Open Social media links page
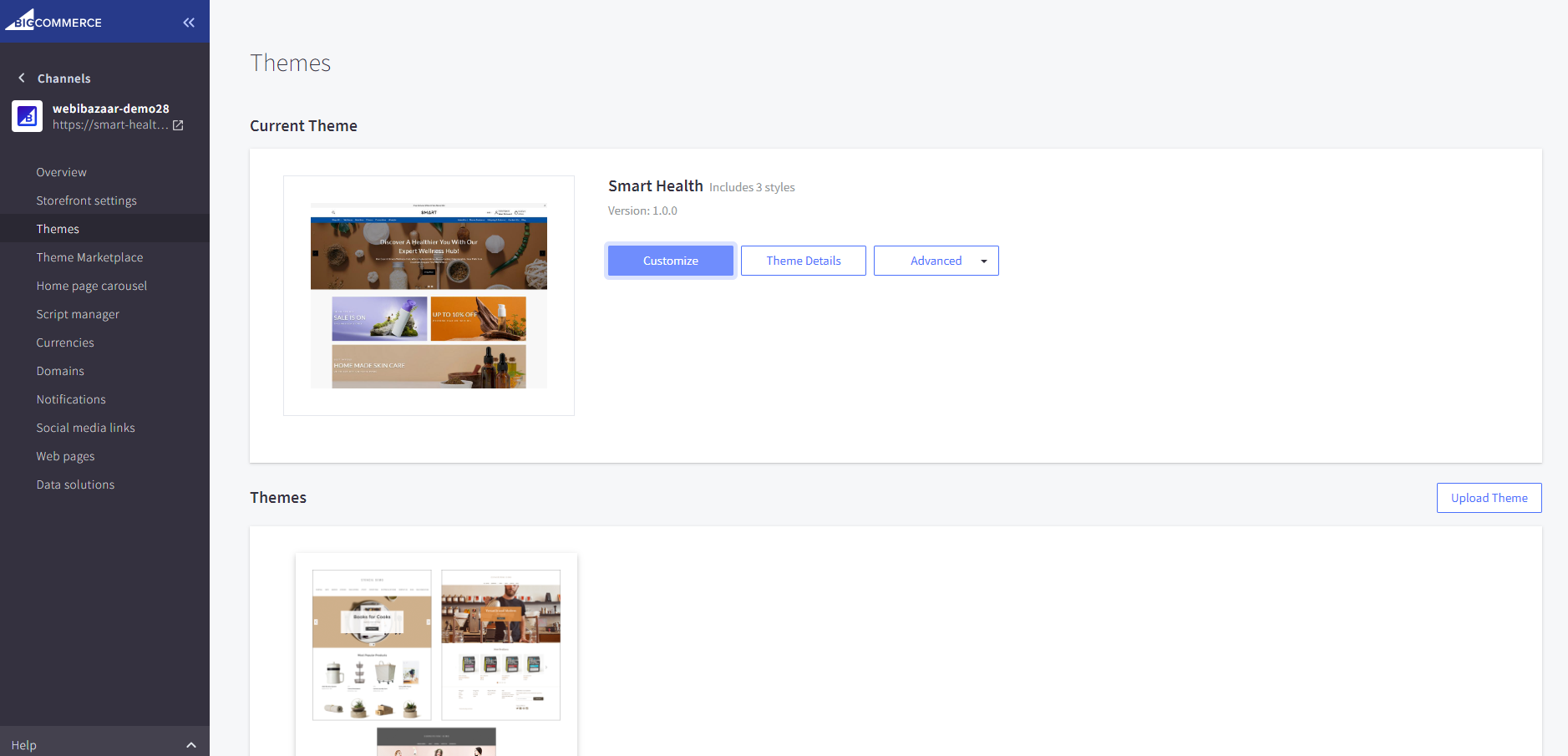This screenshot has height=756, width=1568. [85, 428]
